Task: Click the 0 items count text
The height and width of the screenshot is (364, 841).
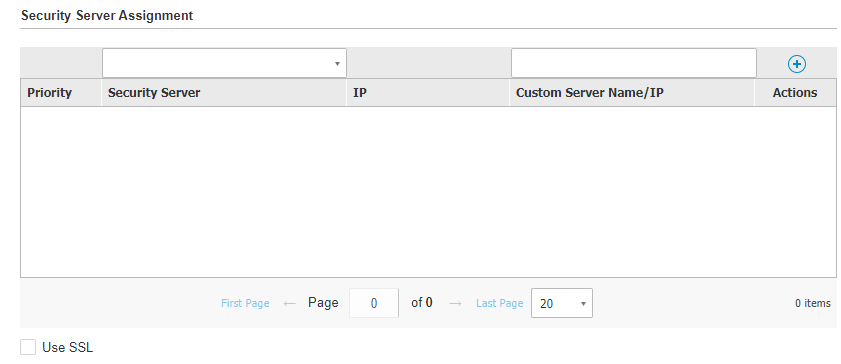Action: pos(813,303)
